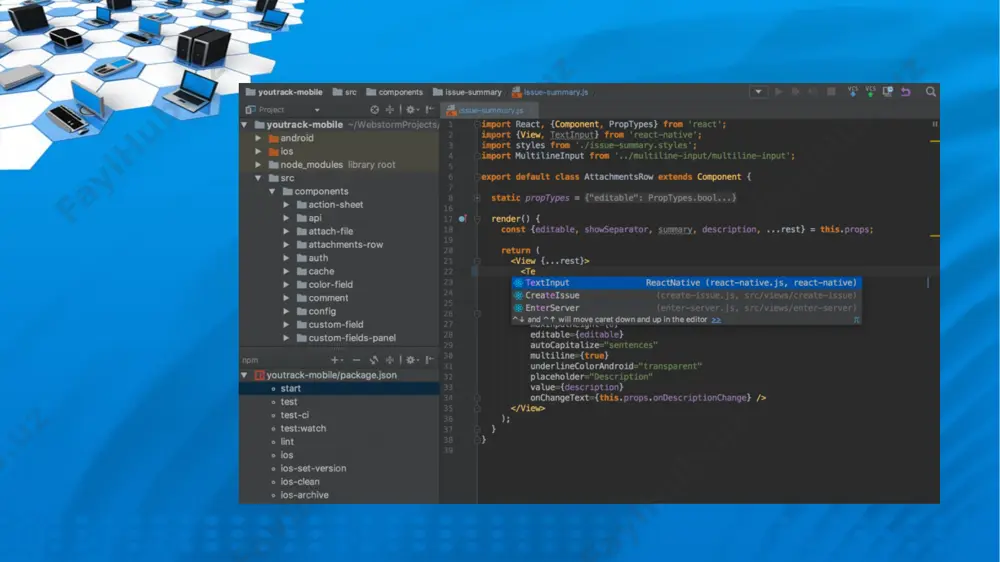Select the auth folder in project tree

click(318, 258)
